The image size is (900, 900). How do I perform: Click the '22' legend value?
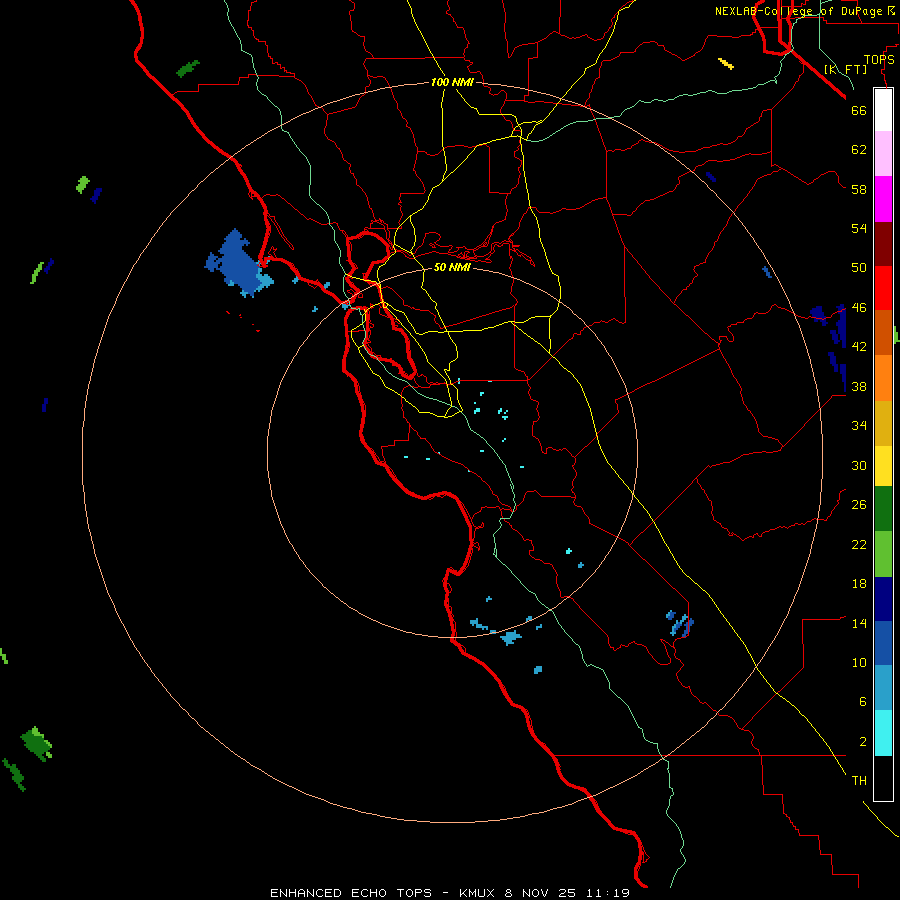(859, 544)
